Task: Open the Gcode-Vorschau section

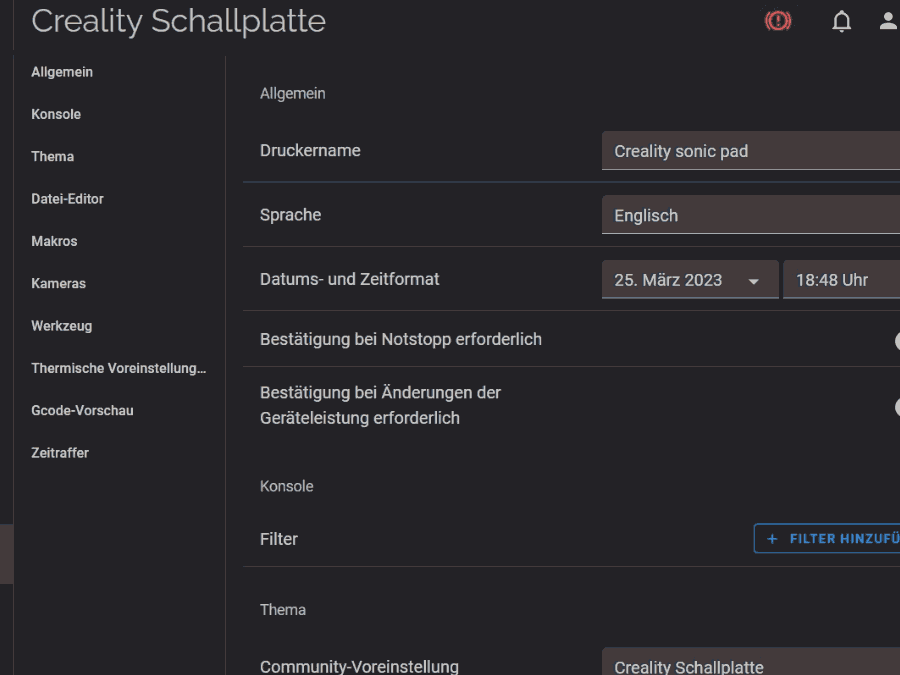Action: pos(82,410)
